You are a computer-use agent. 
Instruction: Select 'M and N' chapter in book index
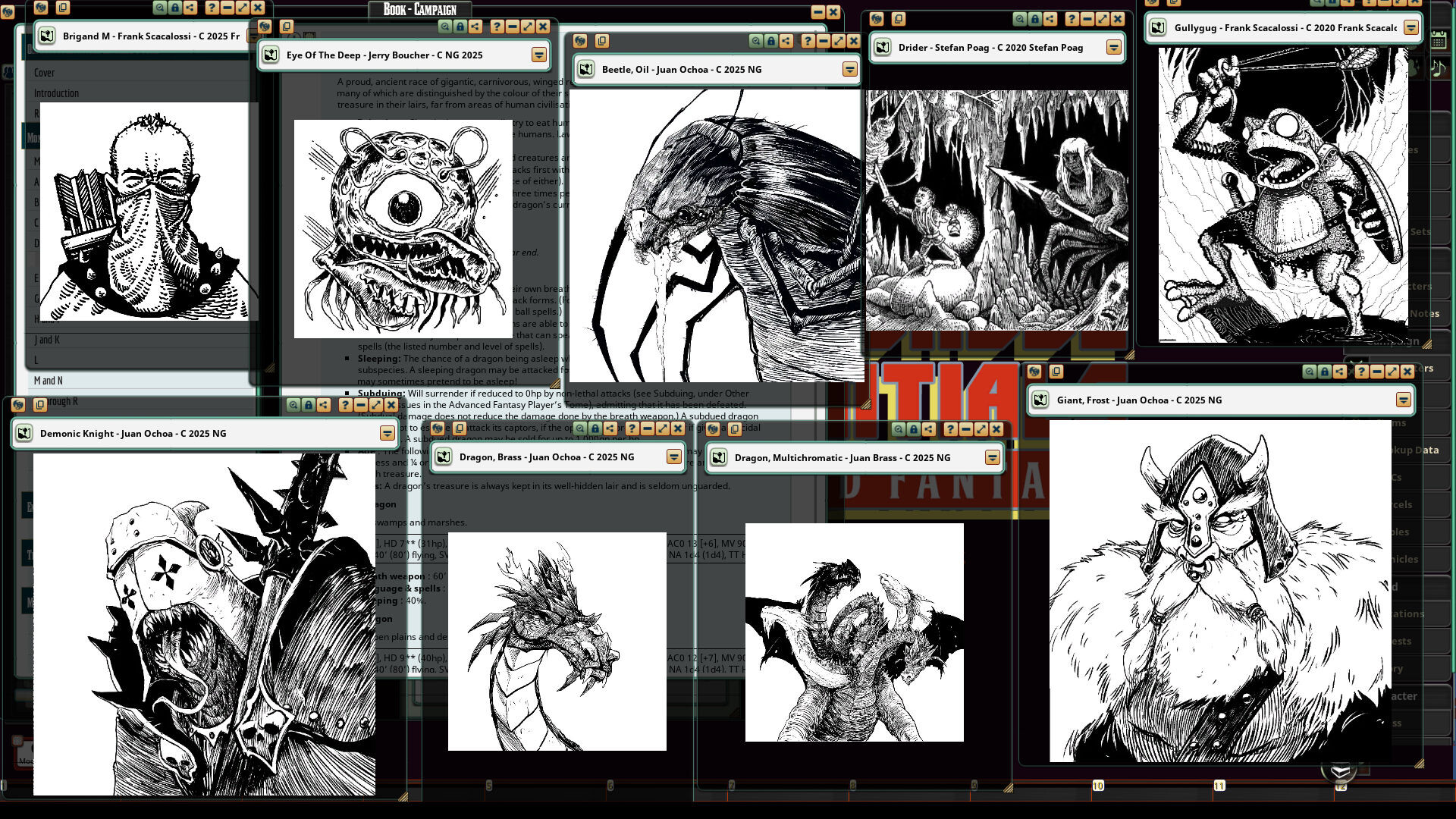pos(49,381)
